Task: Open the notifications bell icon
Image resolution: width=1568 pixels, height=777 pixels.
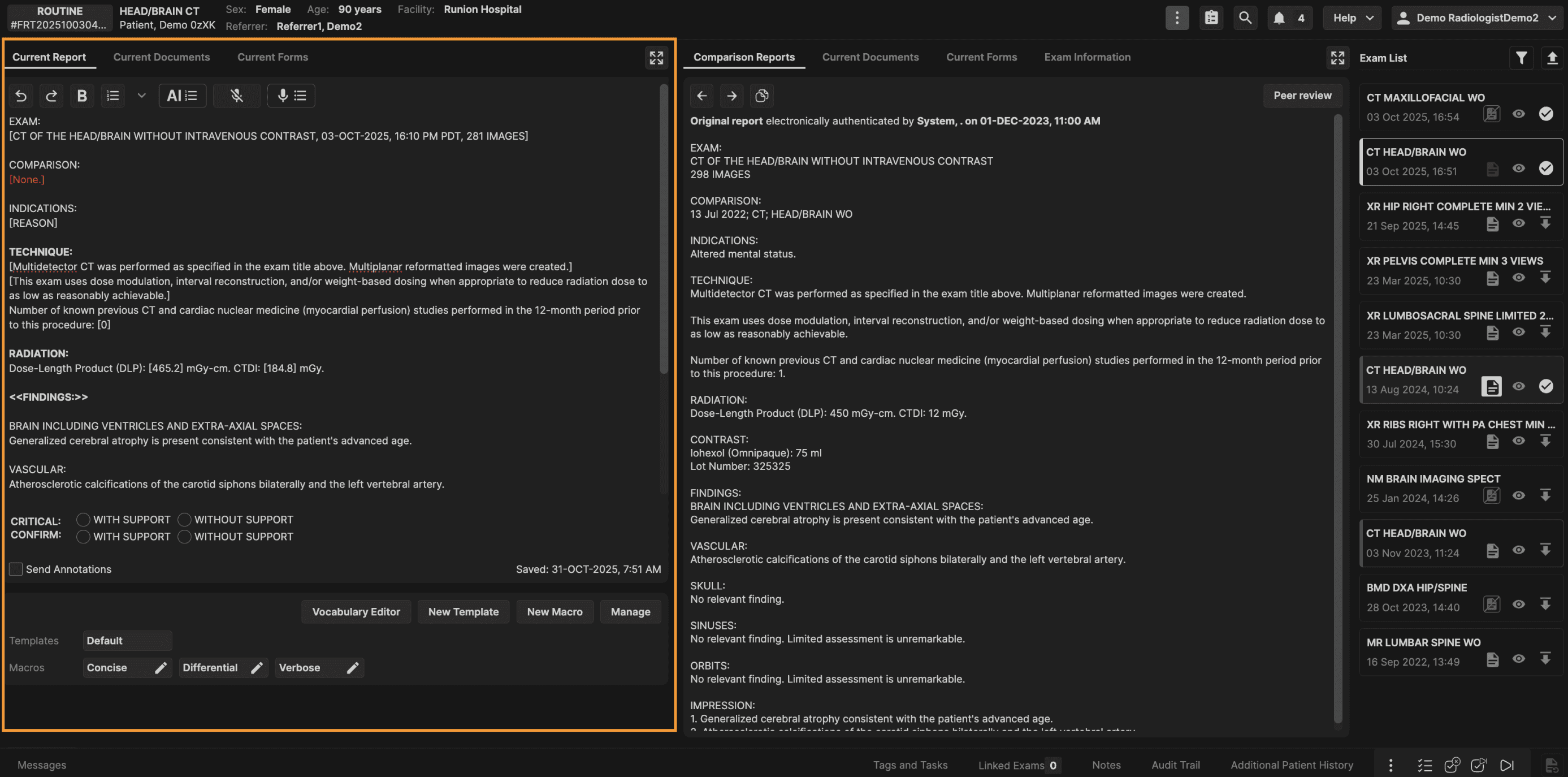Action: 1279,18
